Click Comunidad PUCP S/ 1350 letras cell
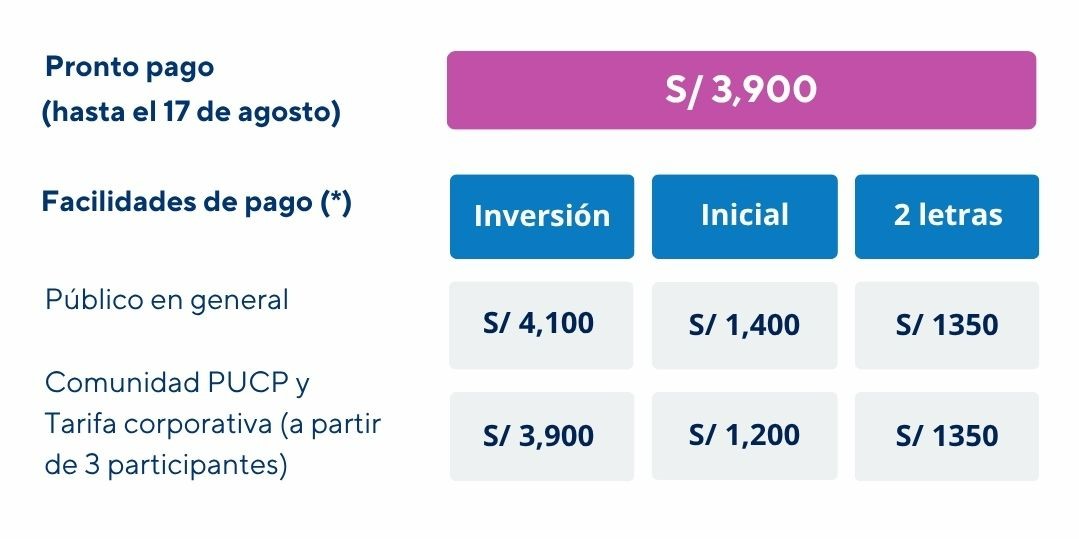 click(x=947, y=436)
